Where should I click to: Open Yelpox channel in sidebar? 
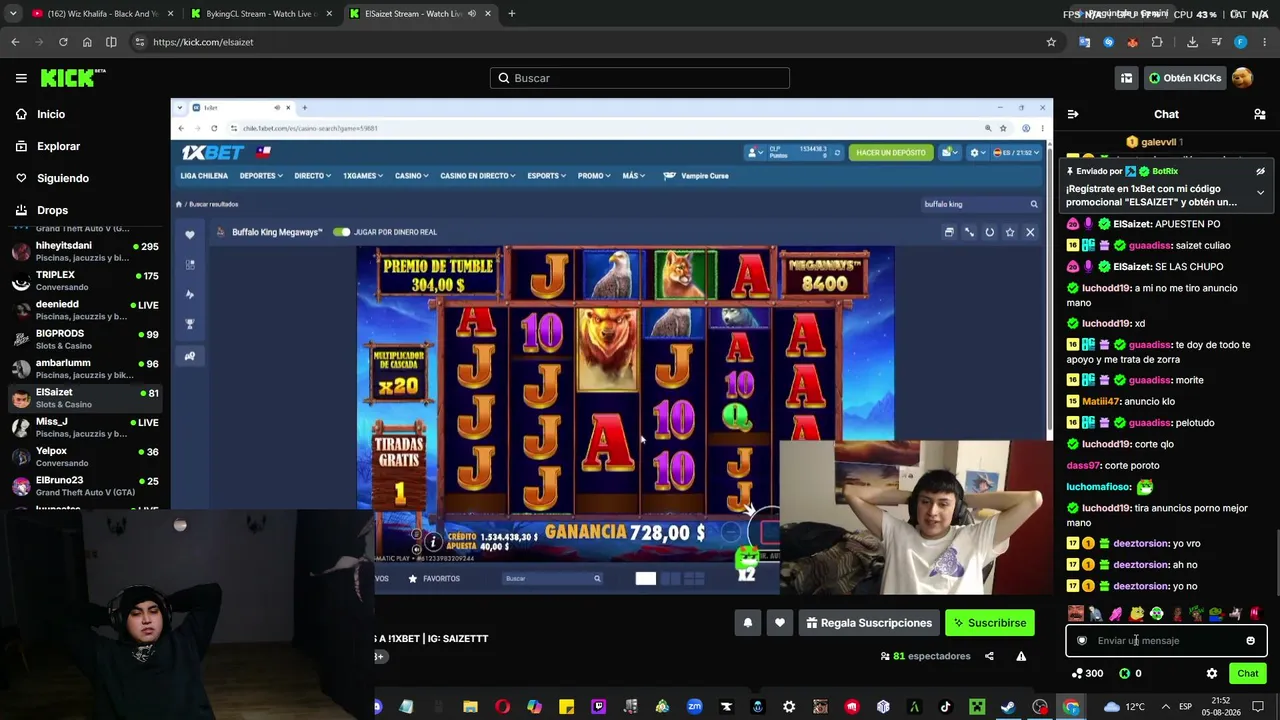(x=85, y=456)
